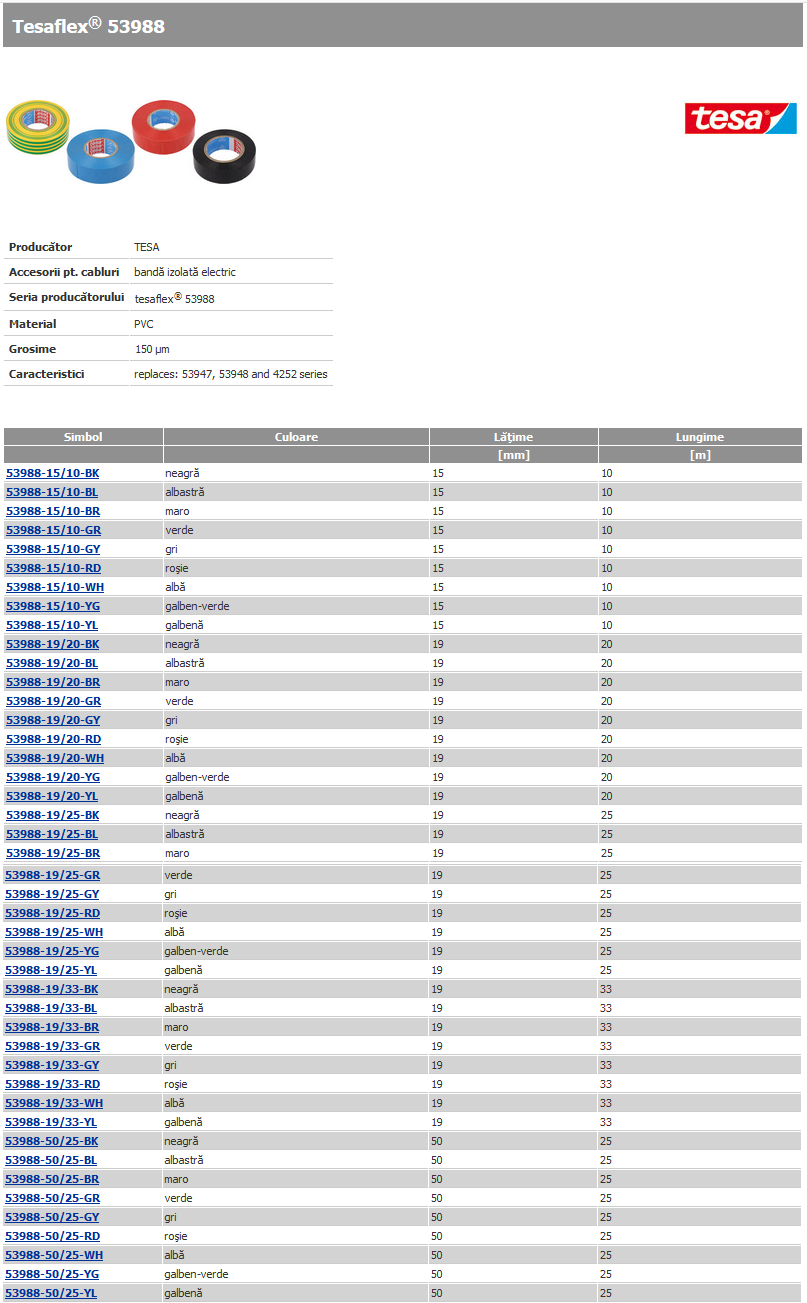Open product link 53988-19/20-BL
The height and width of the screenshot is (1303, 807).
tap(52, 663)
